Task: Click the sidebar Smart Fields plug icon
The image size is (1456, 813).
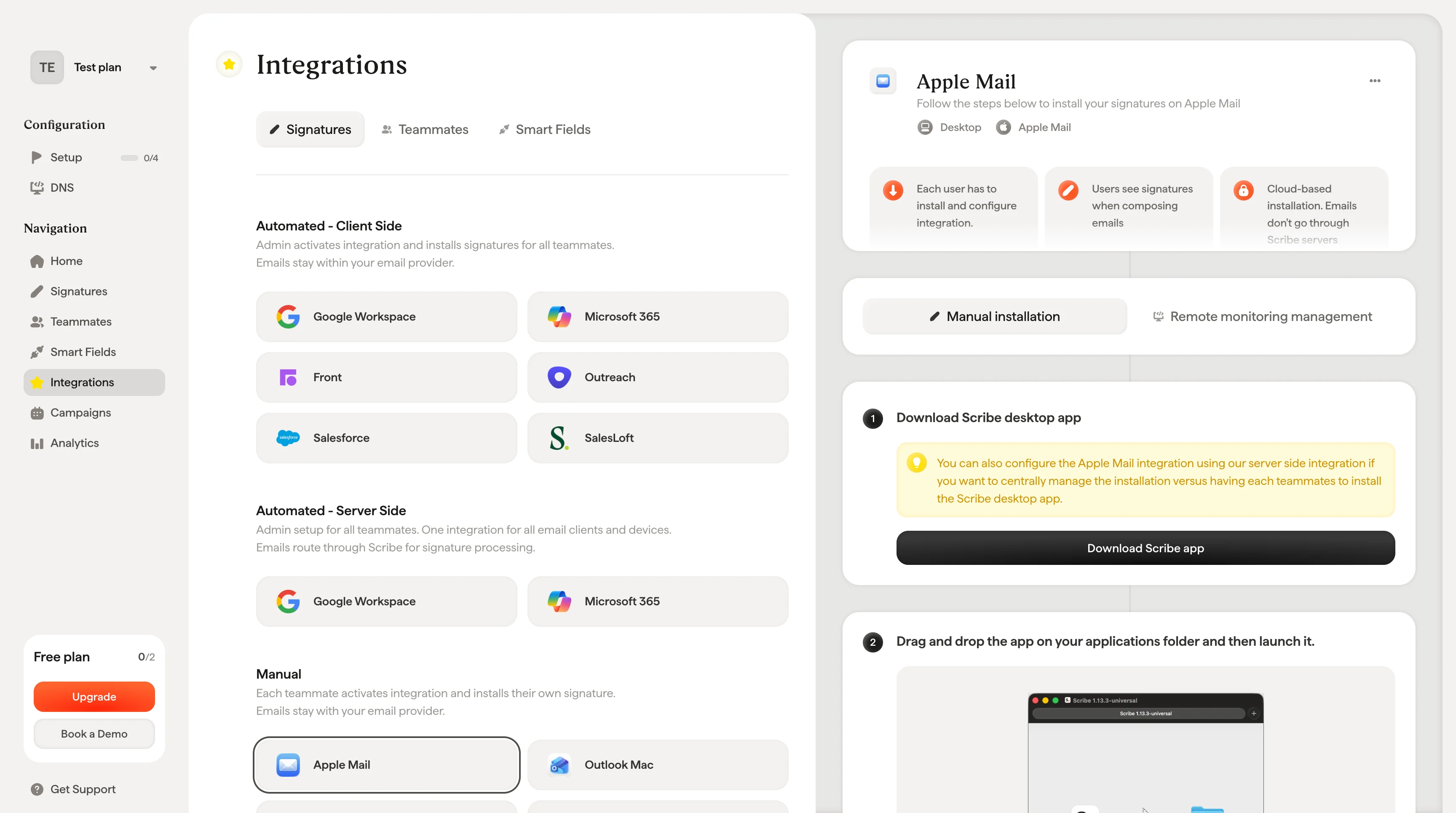Action: (x=37, y=352)
